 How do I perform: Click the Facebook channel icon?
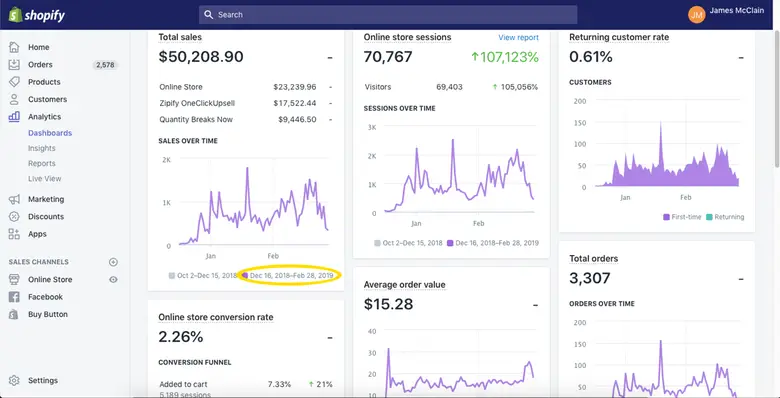pyautogui.click(x=14, y=297)
